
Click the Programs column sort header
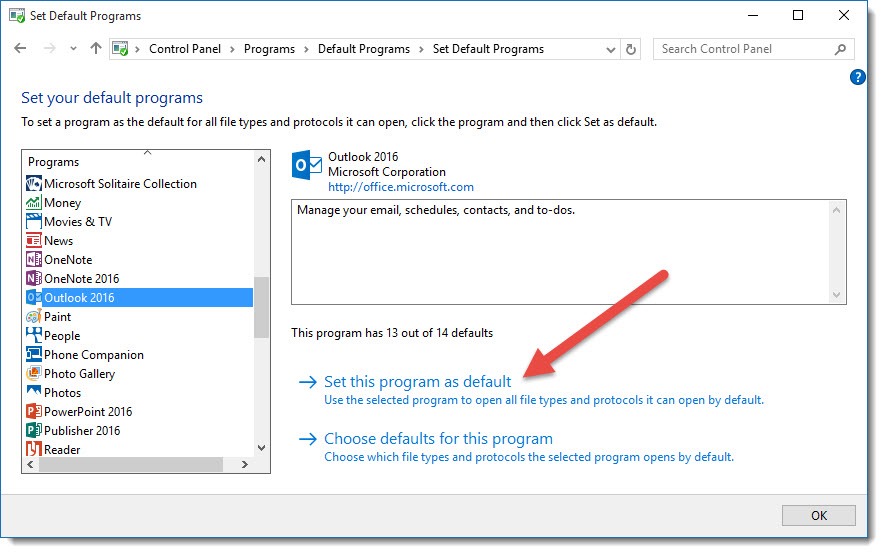tap(138, 161)
